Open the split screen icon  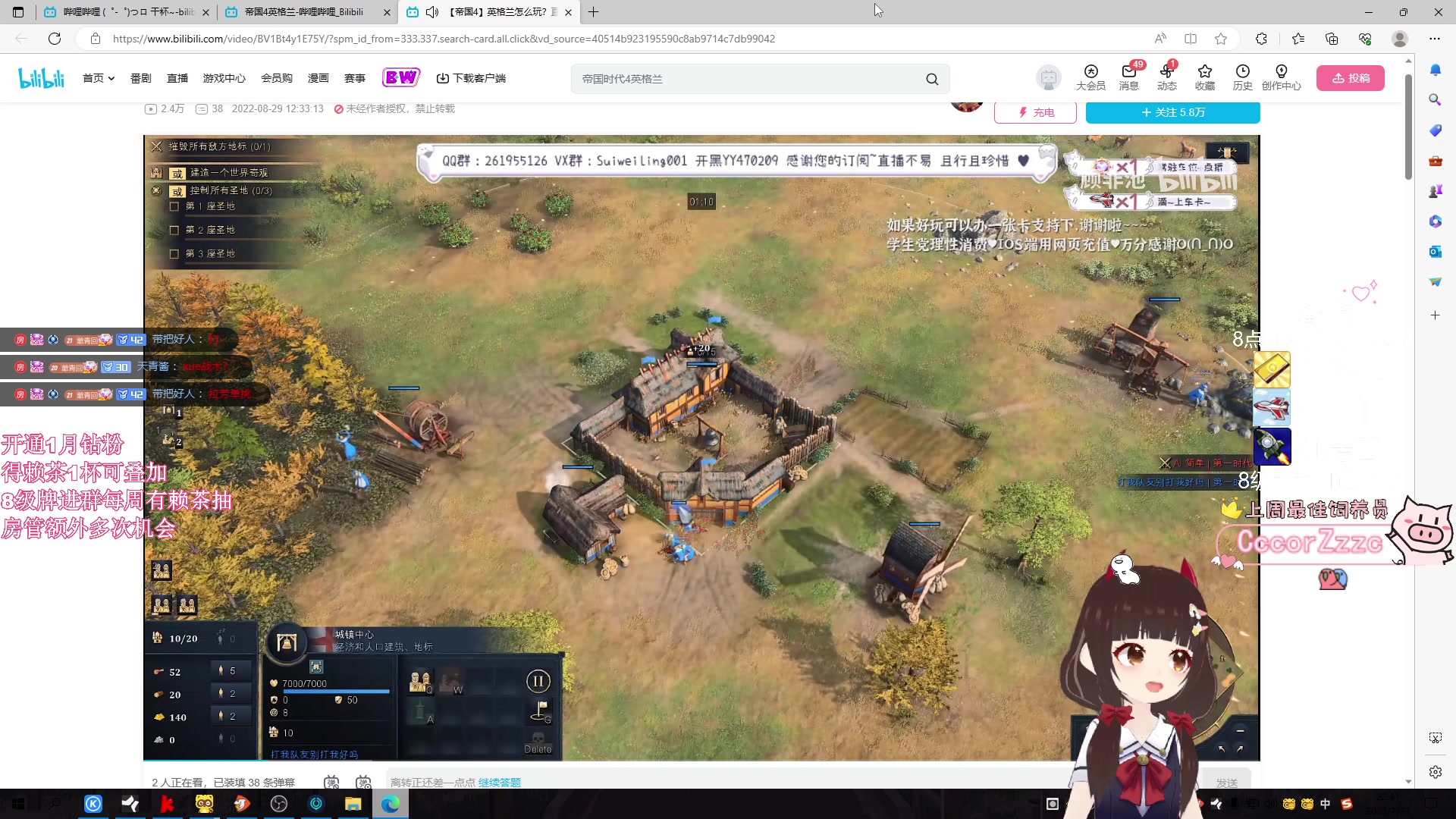[1191, 39]
